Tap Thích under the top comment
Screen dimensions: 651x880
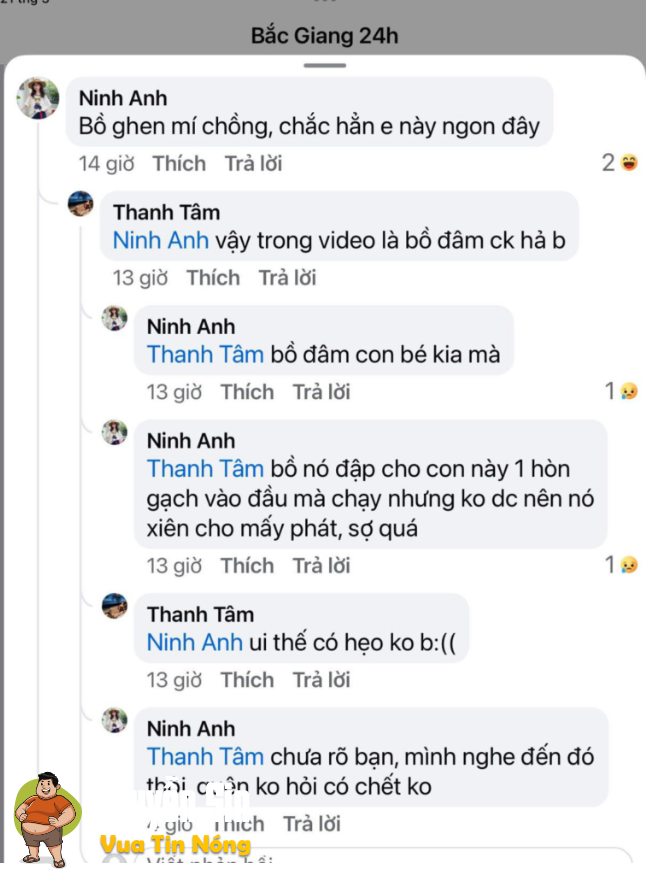[179, 163]
